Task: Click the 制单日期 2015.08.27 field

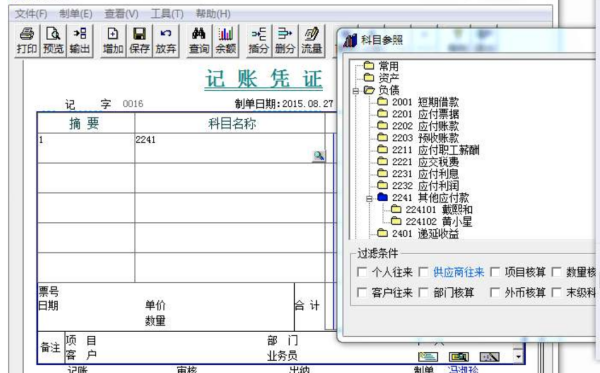Action: pos(284,104)
